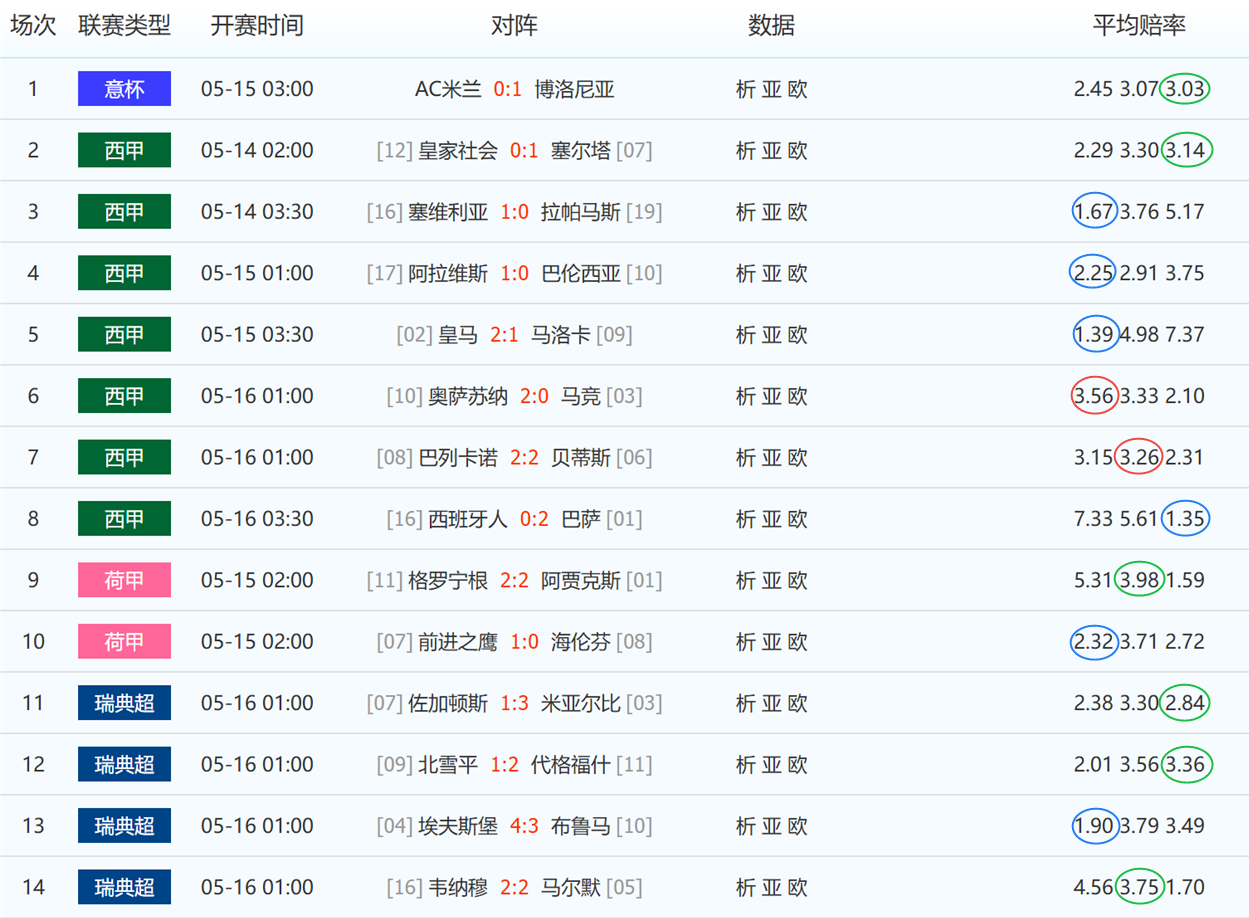1249x918 pixels.
Task: Click the 数据 column header
Action: (771, 26)
